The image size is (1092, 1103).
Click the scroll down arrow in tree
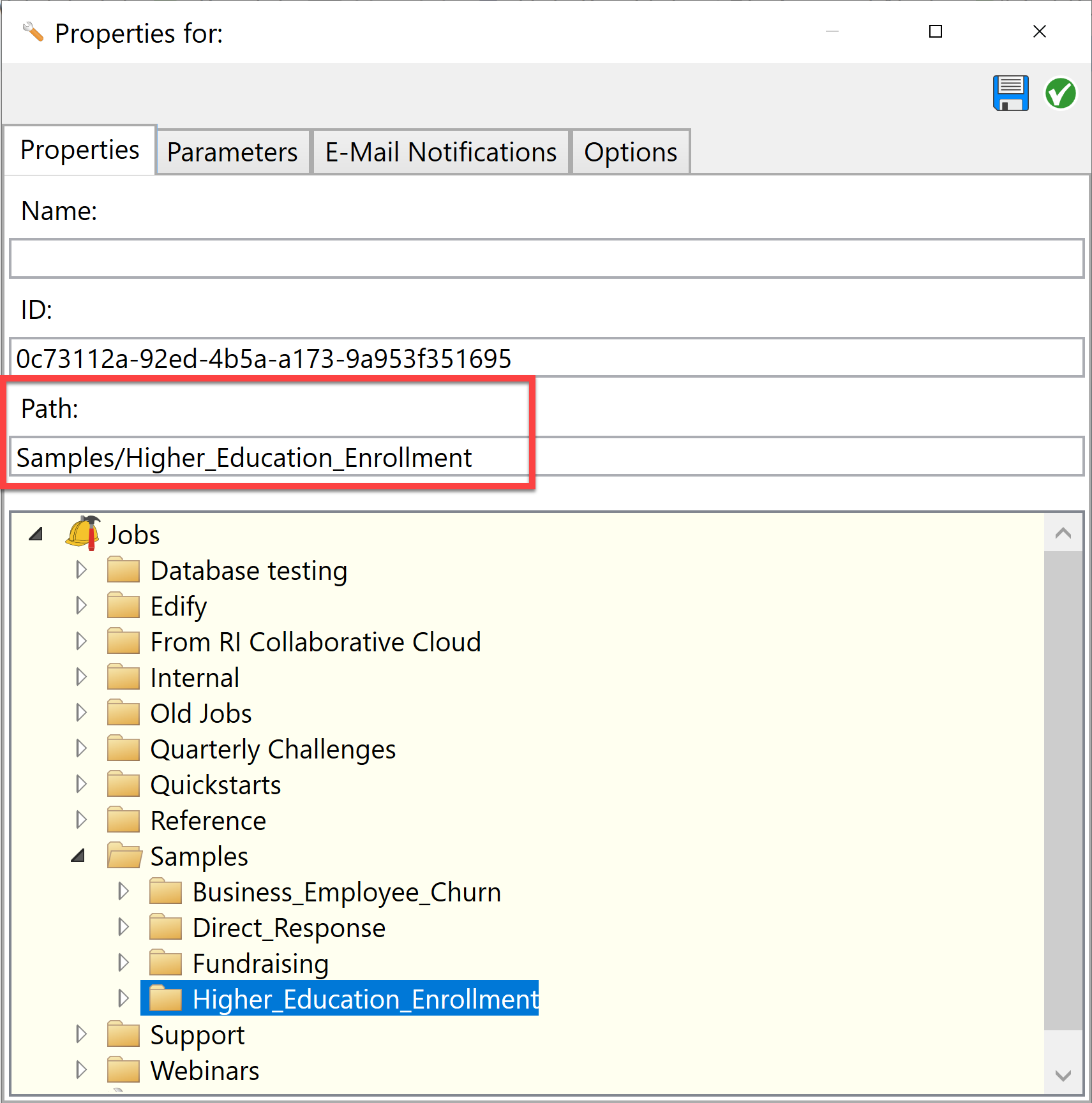[1063, 1076]
